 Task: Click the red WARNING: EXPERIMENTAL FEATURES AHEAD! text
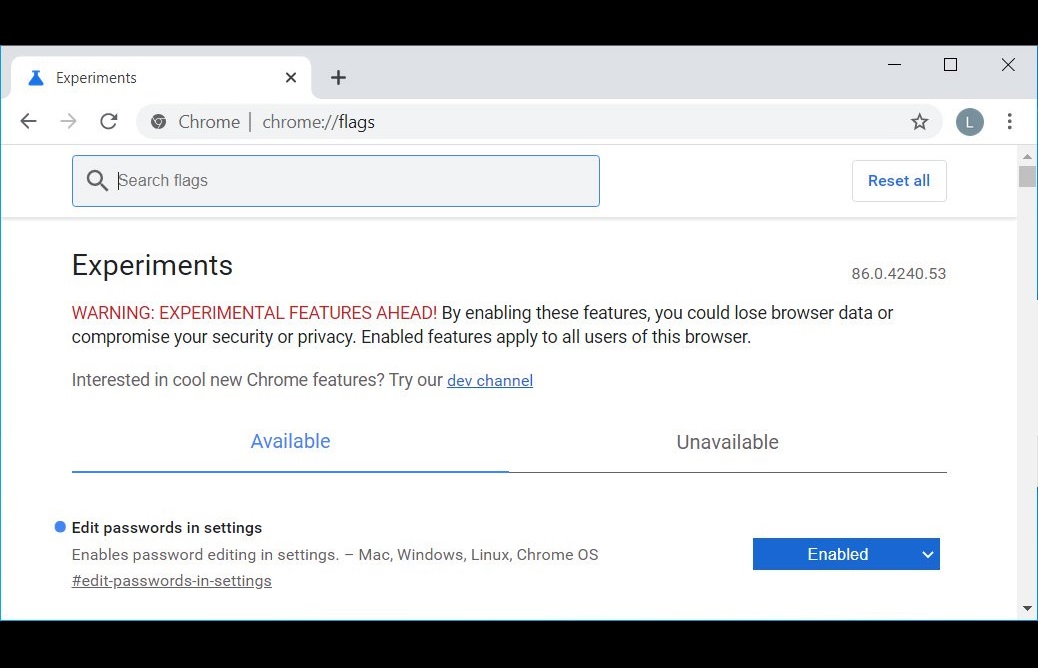[254, 312]
